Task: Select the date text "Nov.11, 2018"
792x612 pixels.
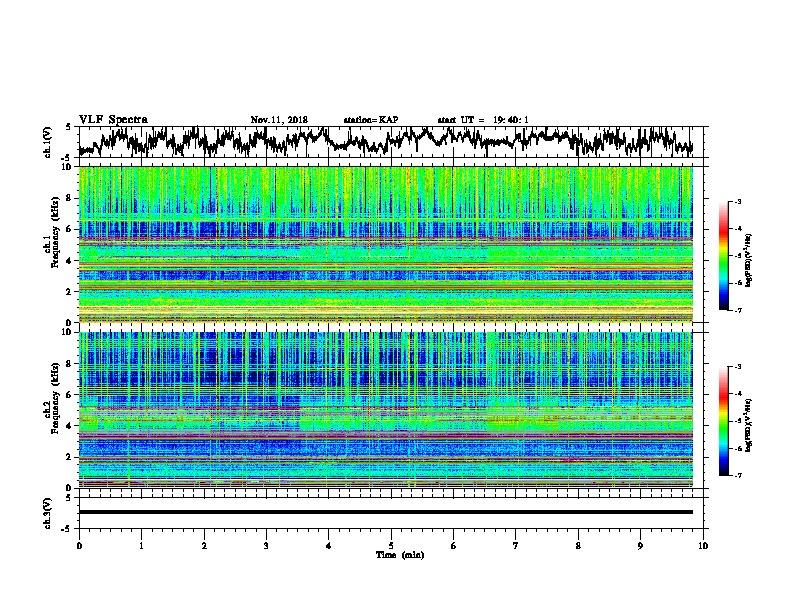Action: [279, 120]
